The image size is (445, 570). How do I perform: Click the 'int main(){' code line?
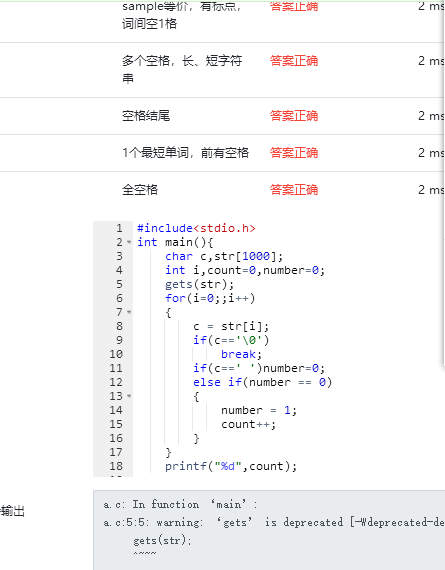tap(175, 242)
